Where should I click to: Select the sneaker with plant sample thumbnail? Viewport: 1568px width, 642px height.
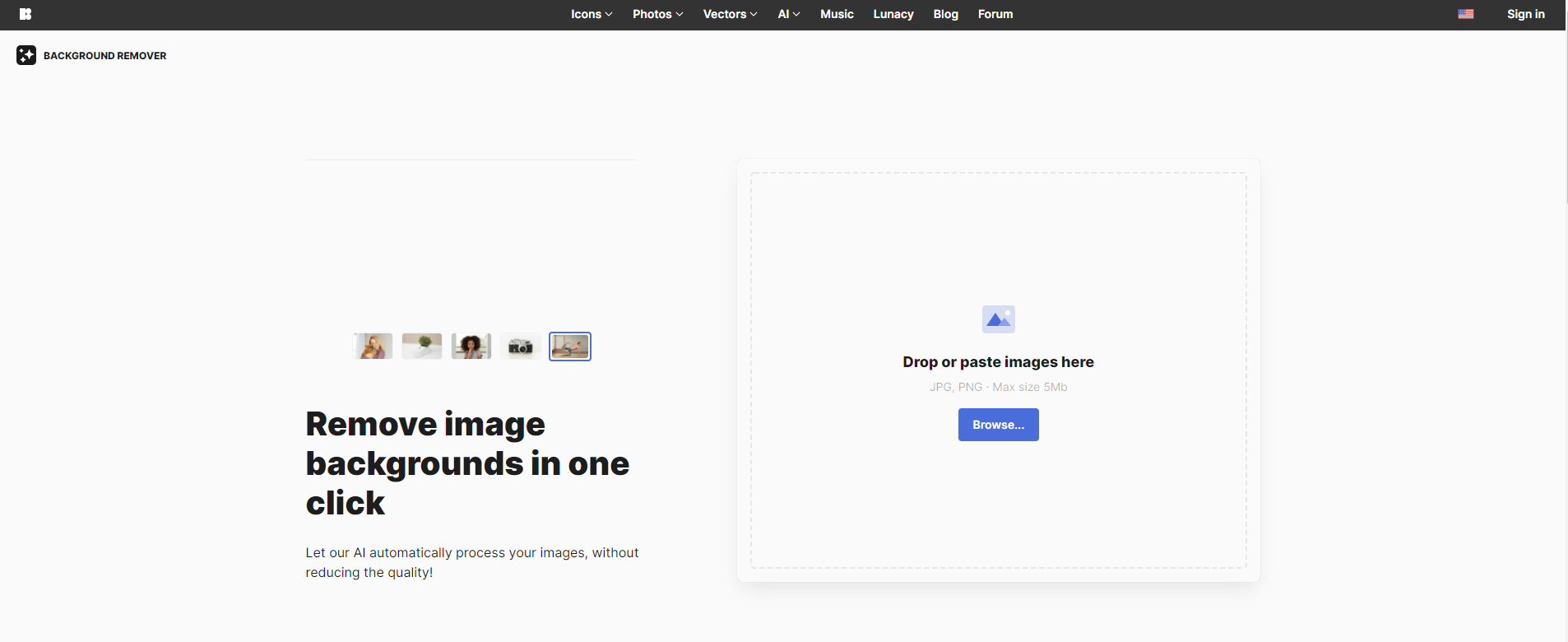tap(422, 347)
